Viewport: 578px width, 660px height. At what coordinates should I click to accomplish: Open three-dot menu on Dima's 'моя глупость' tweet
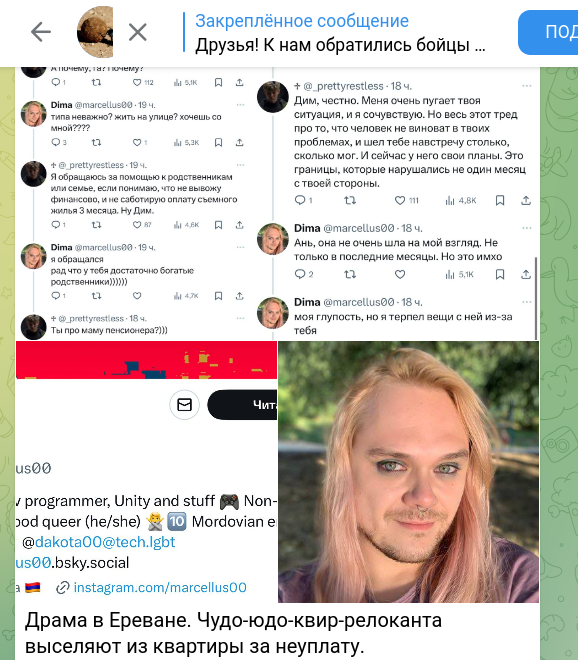coord(527,302)
